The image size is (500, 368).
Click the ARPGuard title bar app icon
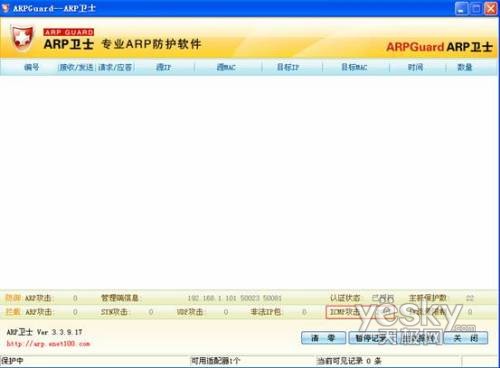[x=6, y=8]
